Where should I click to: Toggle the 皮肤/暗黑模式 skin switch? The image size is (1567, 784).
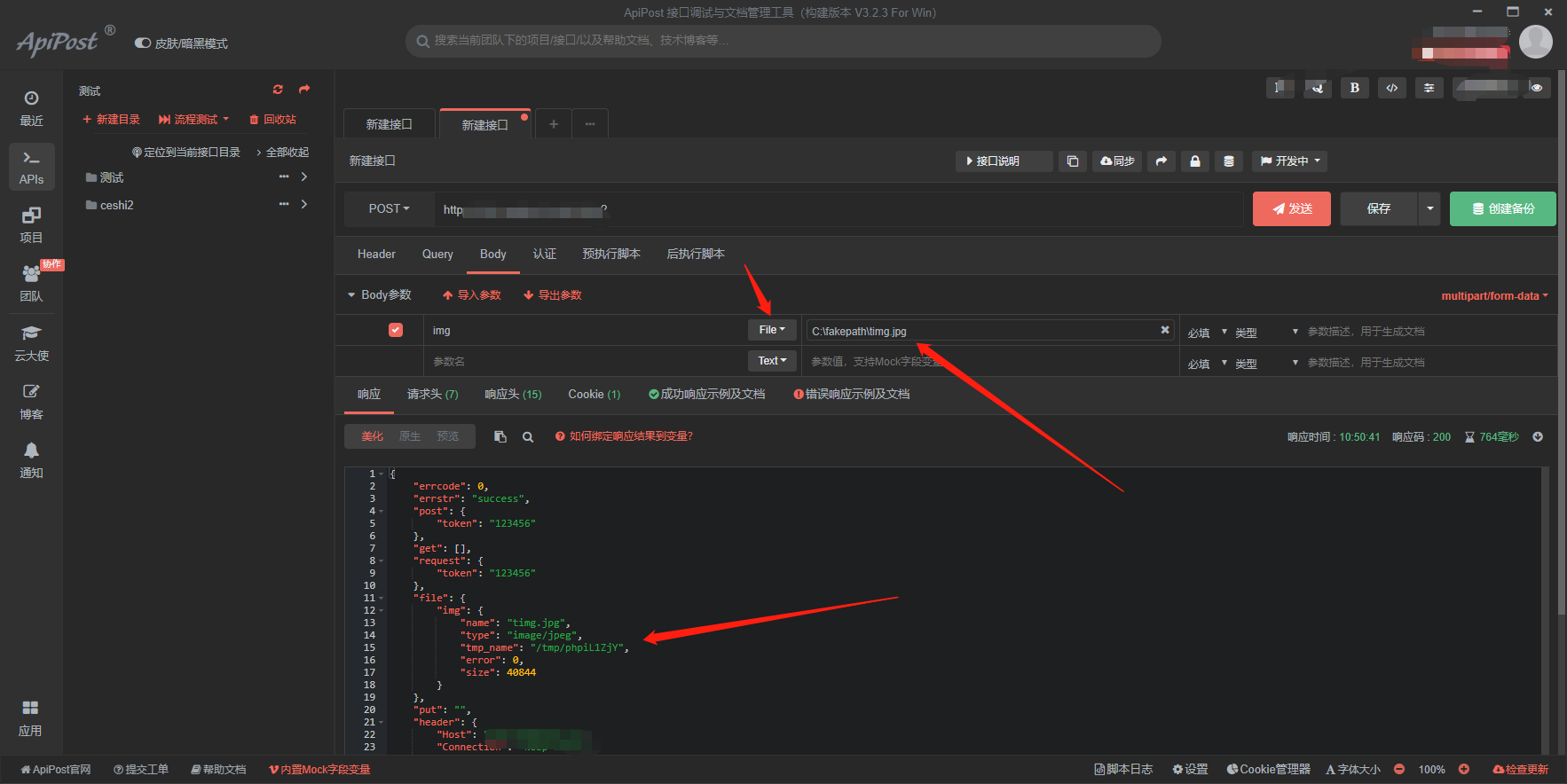coord(142,43)
